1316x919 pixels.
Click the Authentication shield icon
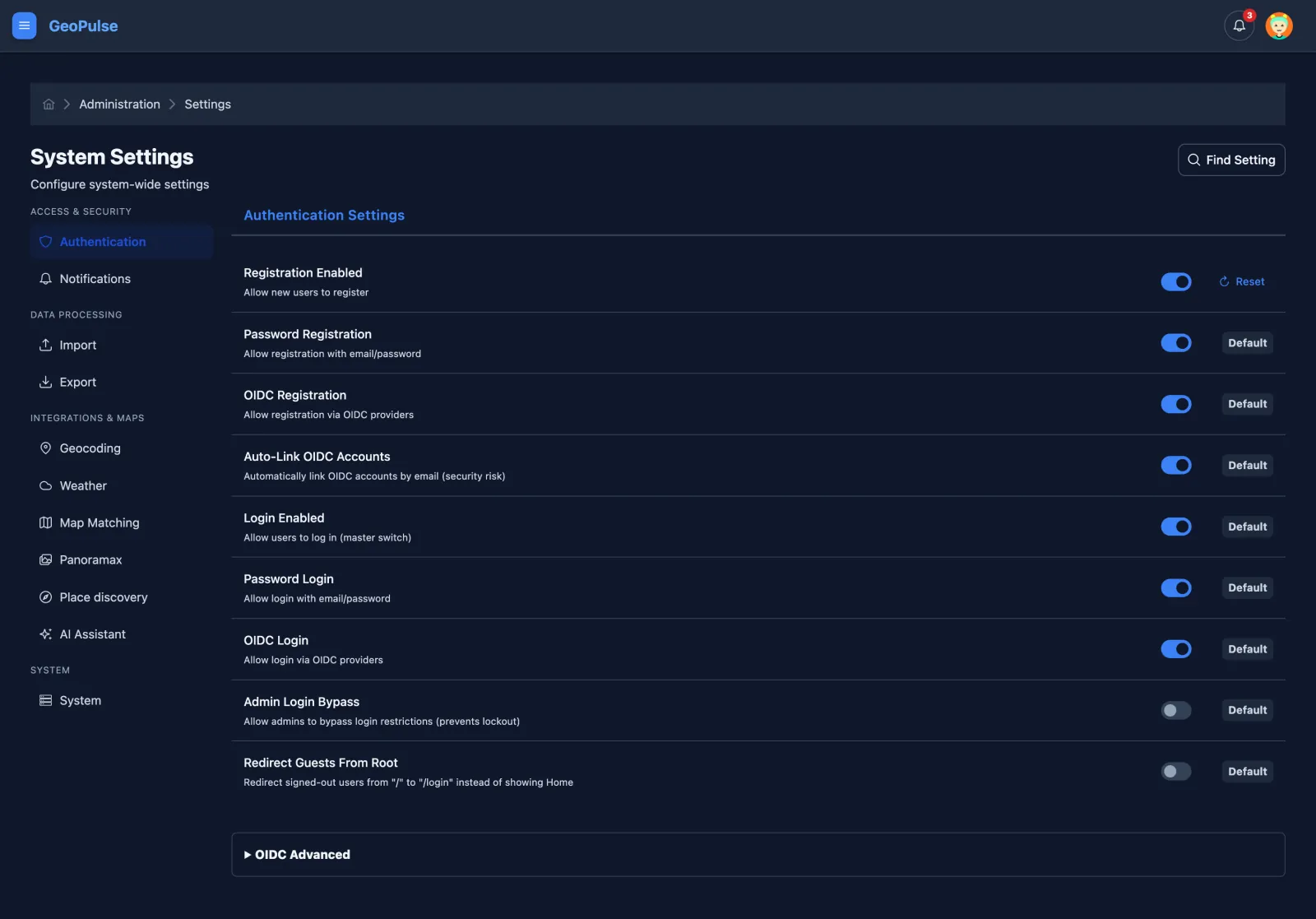46,242
